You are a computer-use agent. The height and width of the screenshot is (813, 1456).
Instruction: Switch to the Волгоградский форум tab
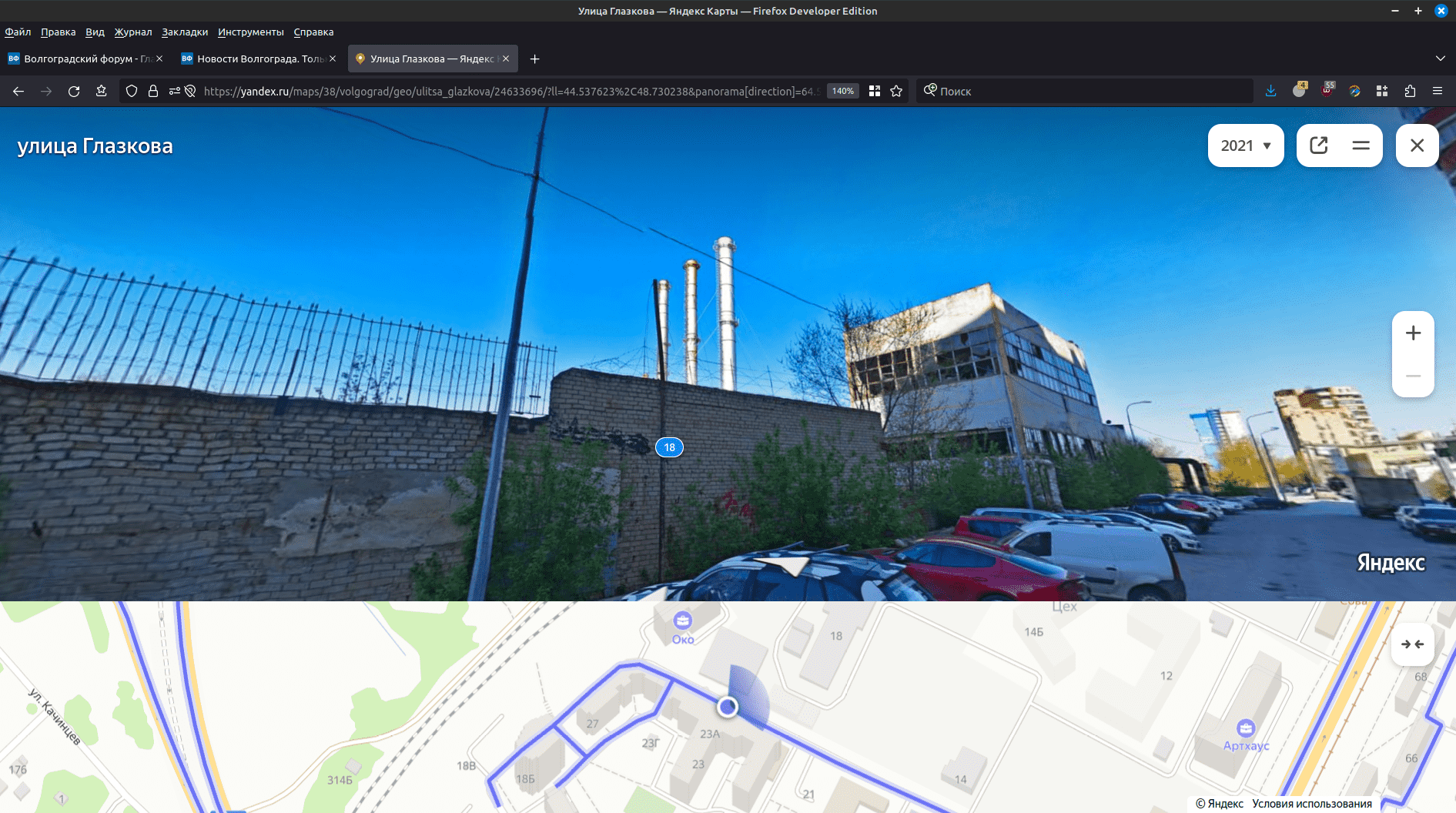tap(81, 59)
